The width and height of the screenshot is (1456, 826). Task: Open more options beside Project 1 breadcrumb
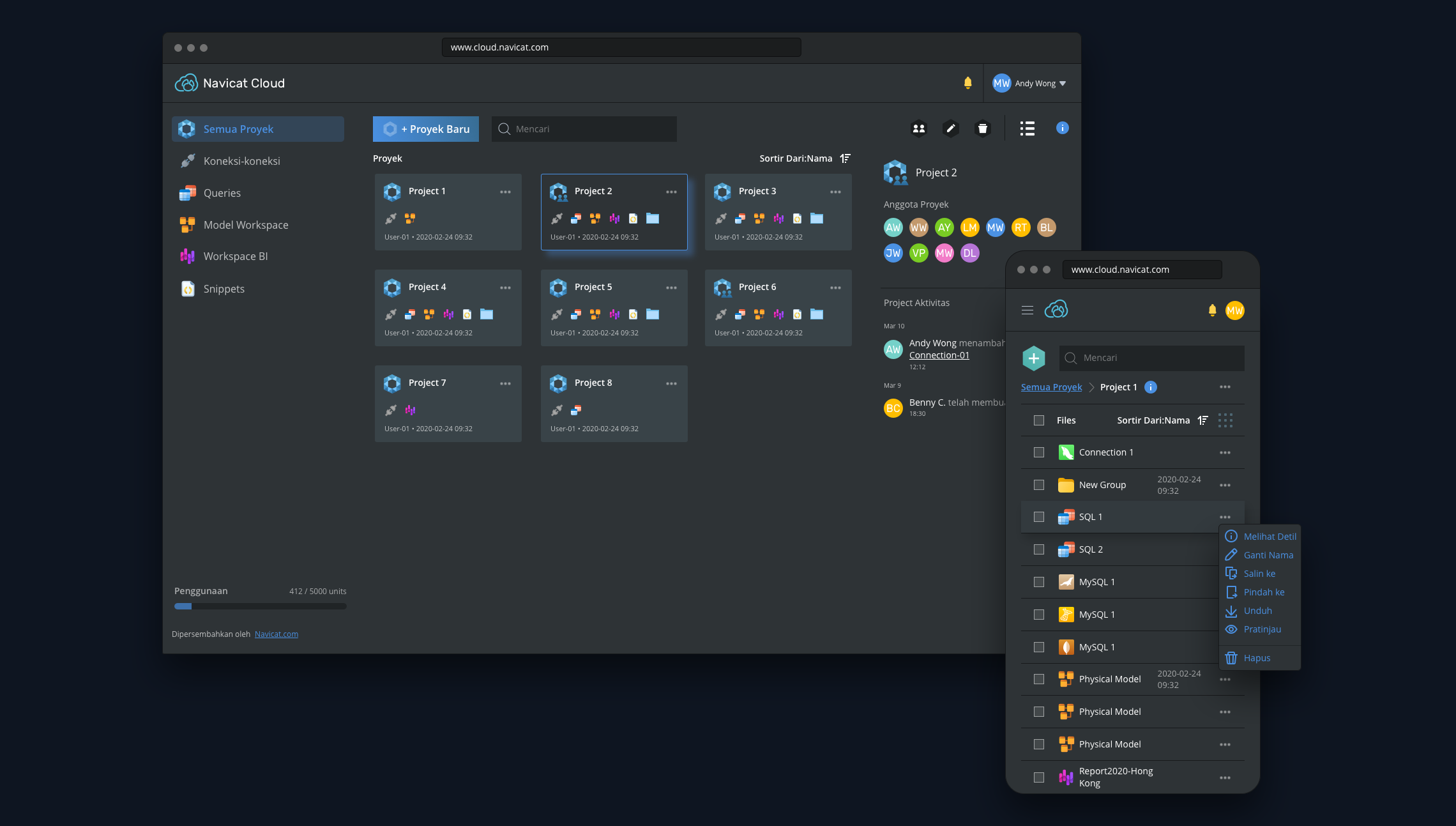tap(1225, 387)
